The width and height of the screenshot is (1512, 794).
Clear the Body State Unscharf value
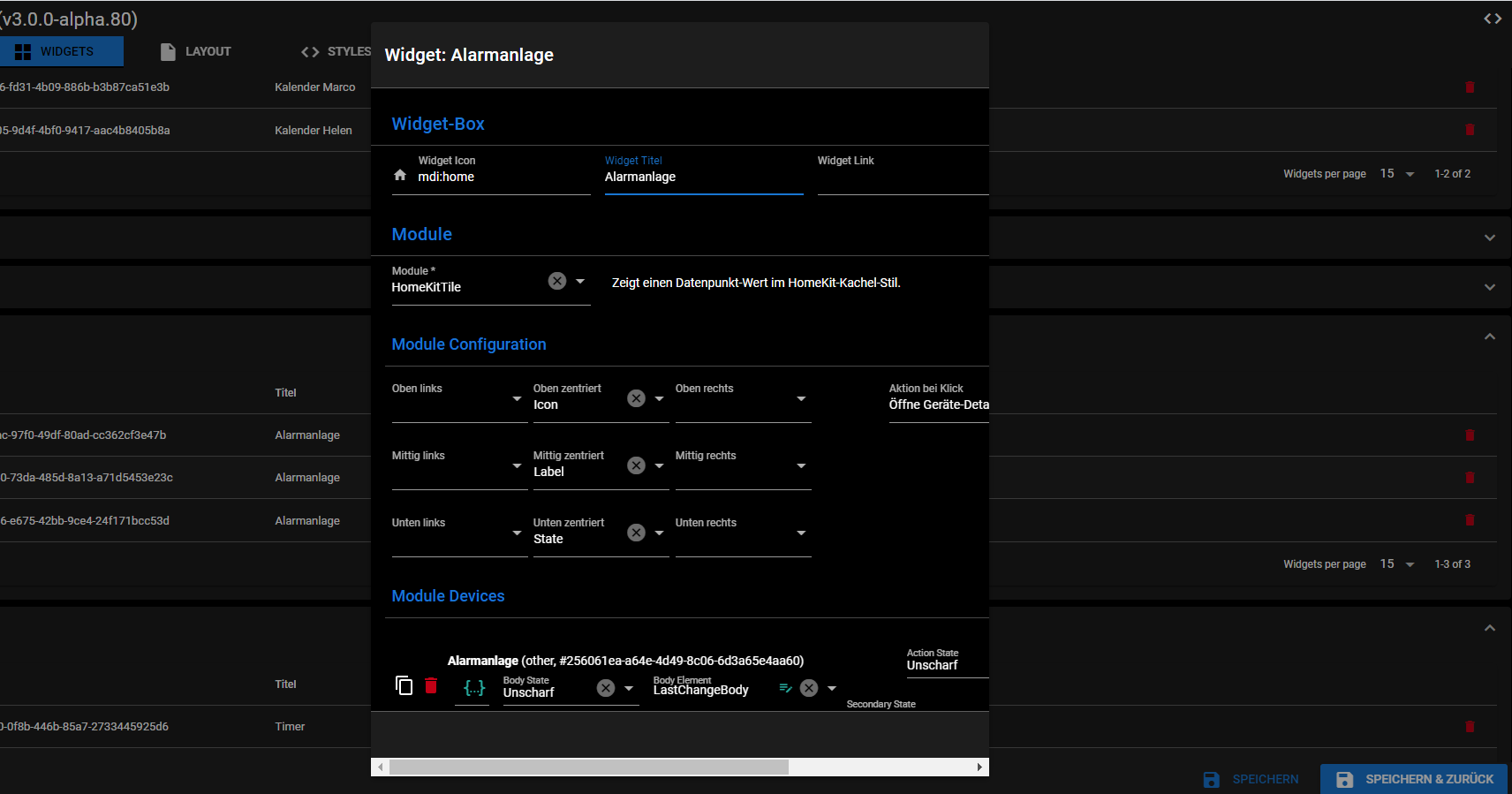606,688
